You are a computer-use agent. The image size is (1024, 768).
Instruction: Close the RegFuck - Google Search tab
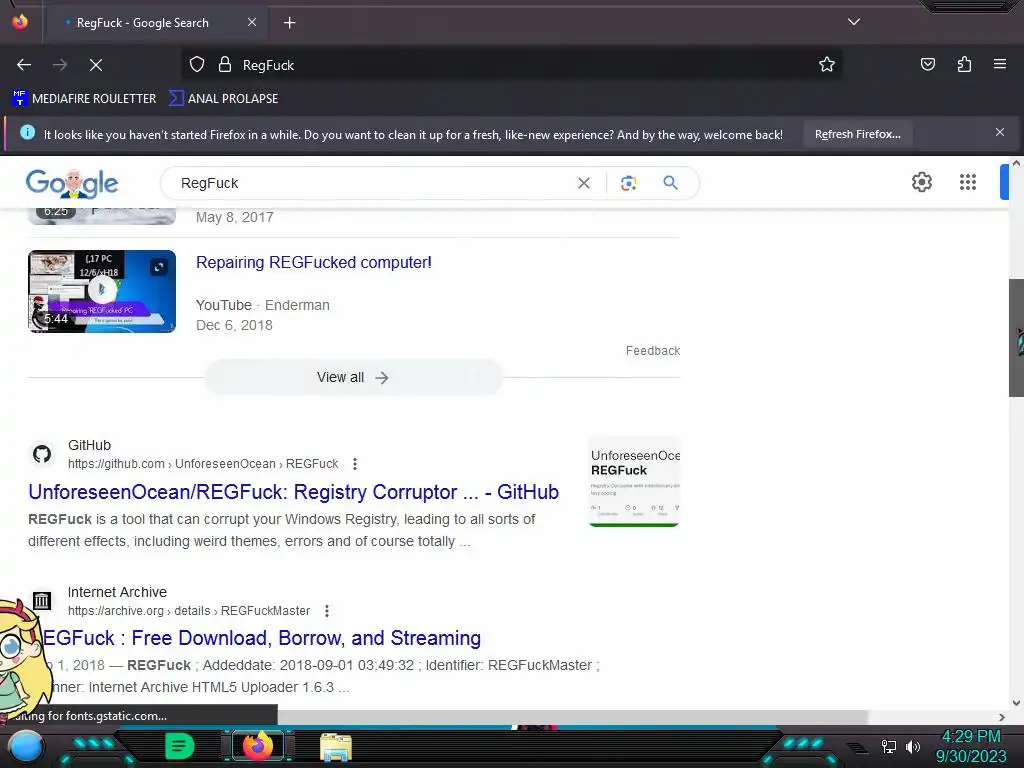click(x=252, y=22)
